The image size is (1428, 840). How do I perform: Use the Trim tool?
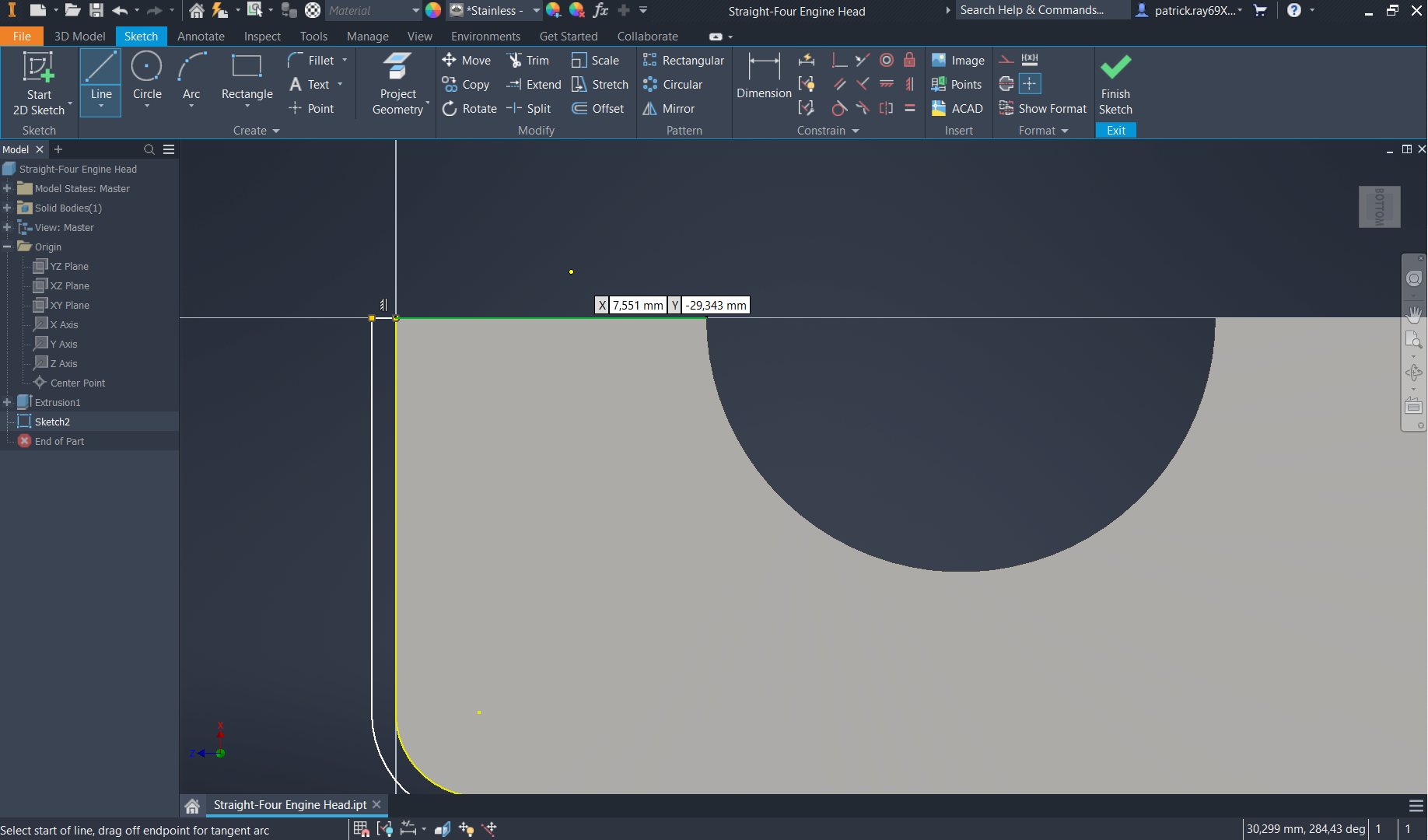click(528, 60)
